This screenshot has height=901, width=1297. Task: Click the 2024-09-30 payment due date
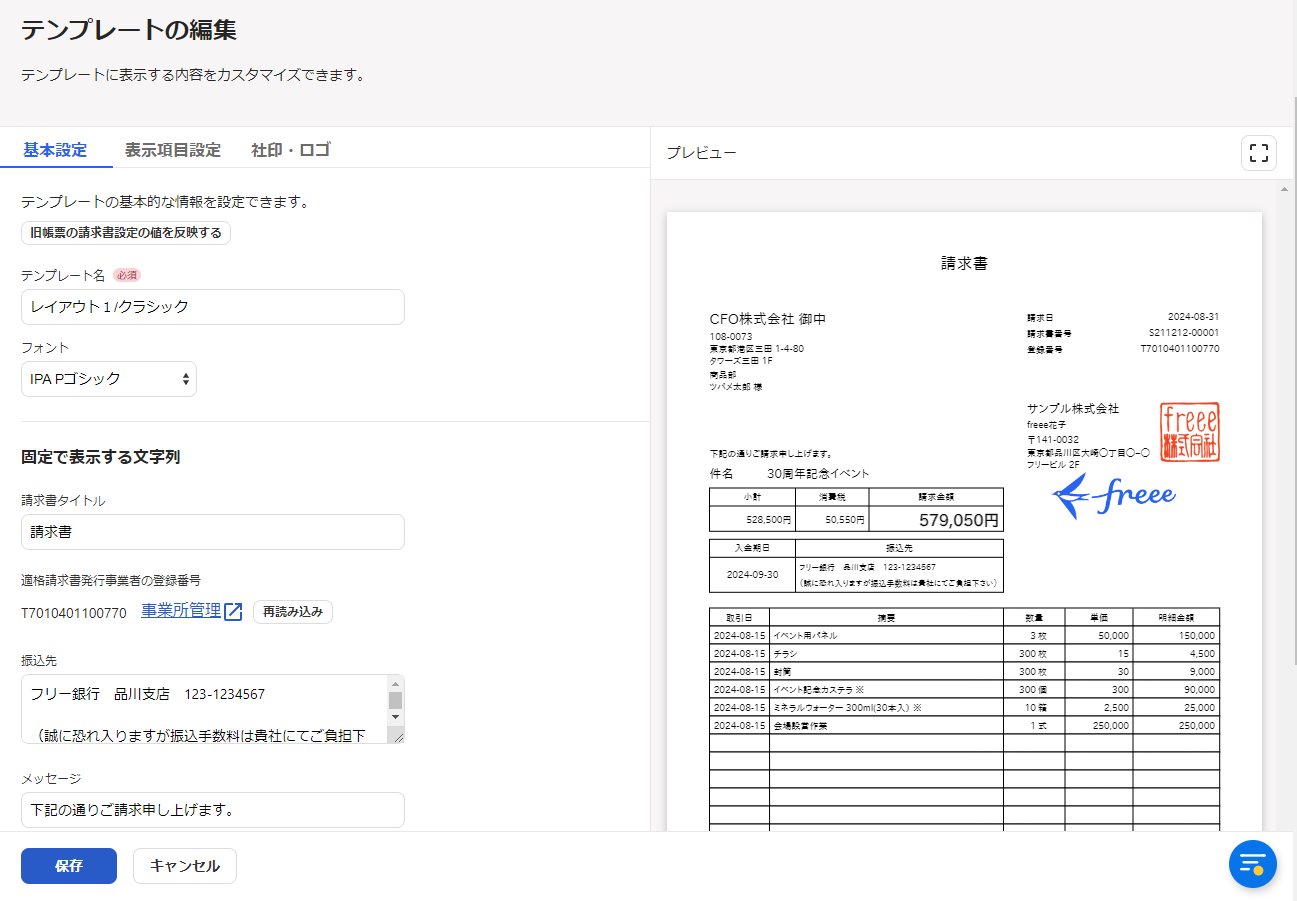pos(753,575)
